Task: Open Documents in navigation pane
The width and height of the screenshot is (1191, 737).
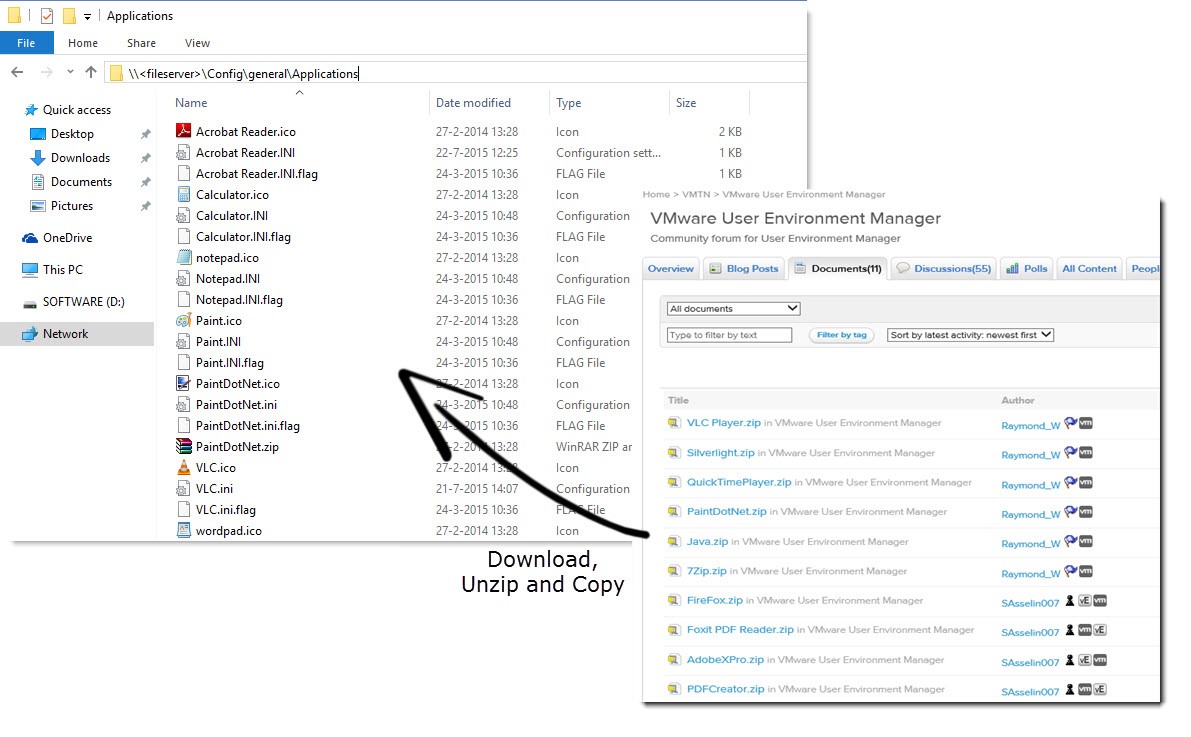Action: pos(81,182)
